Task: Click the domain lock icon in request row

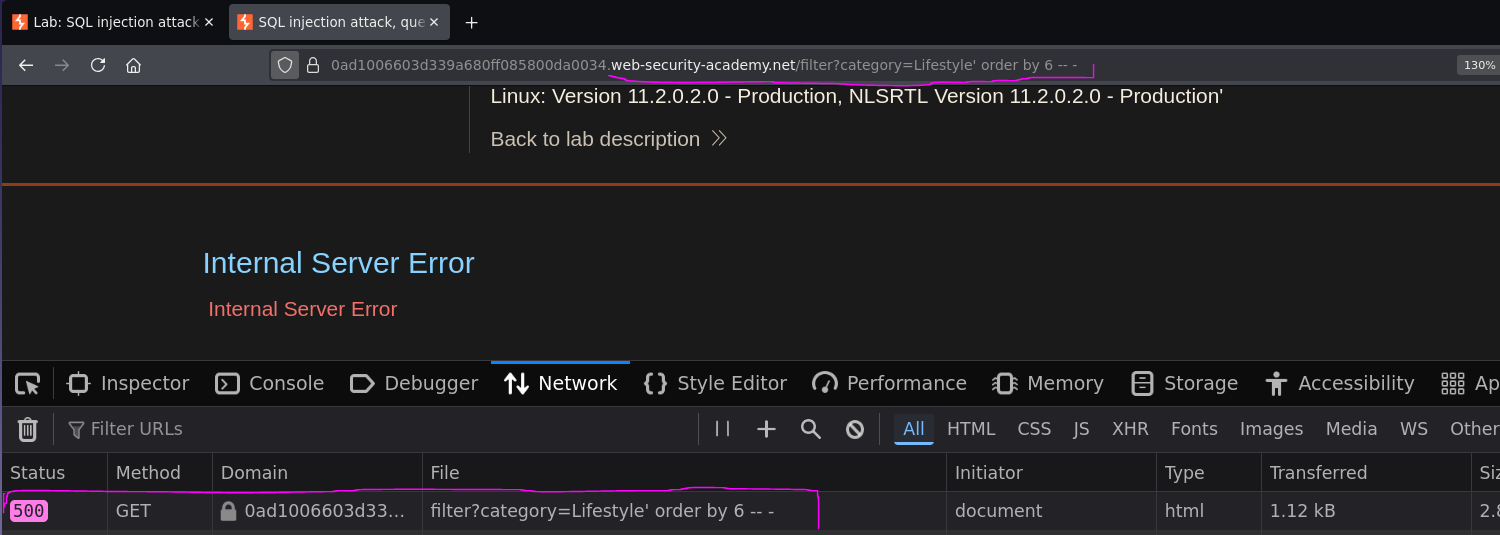Action: tap(229, 511)
